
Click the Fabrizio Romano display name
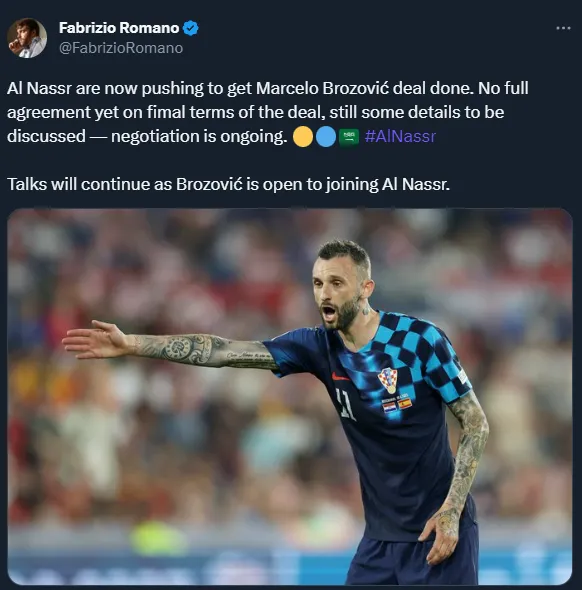coord(119,28)
